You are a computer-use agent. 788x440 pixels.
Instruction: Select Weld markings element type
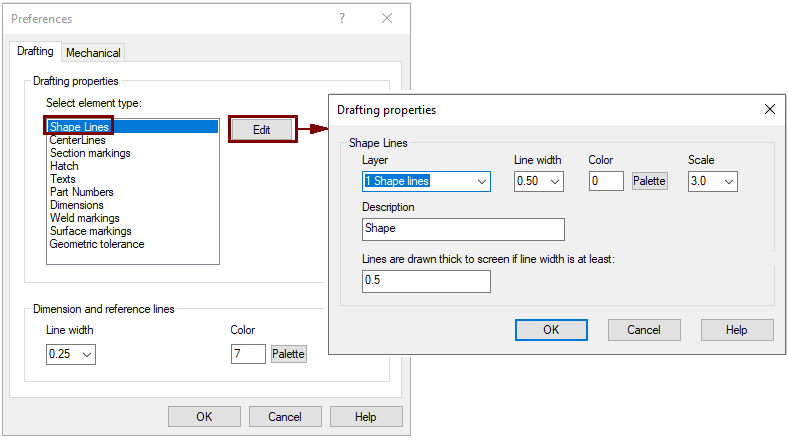tap(85, 218)
